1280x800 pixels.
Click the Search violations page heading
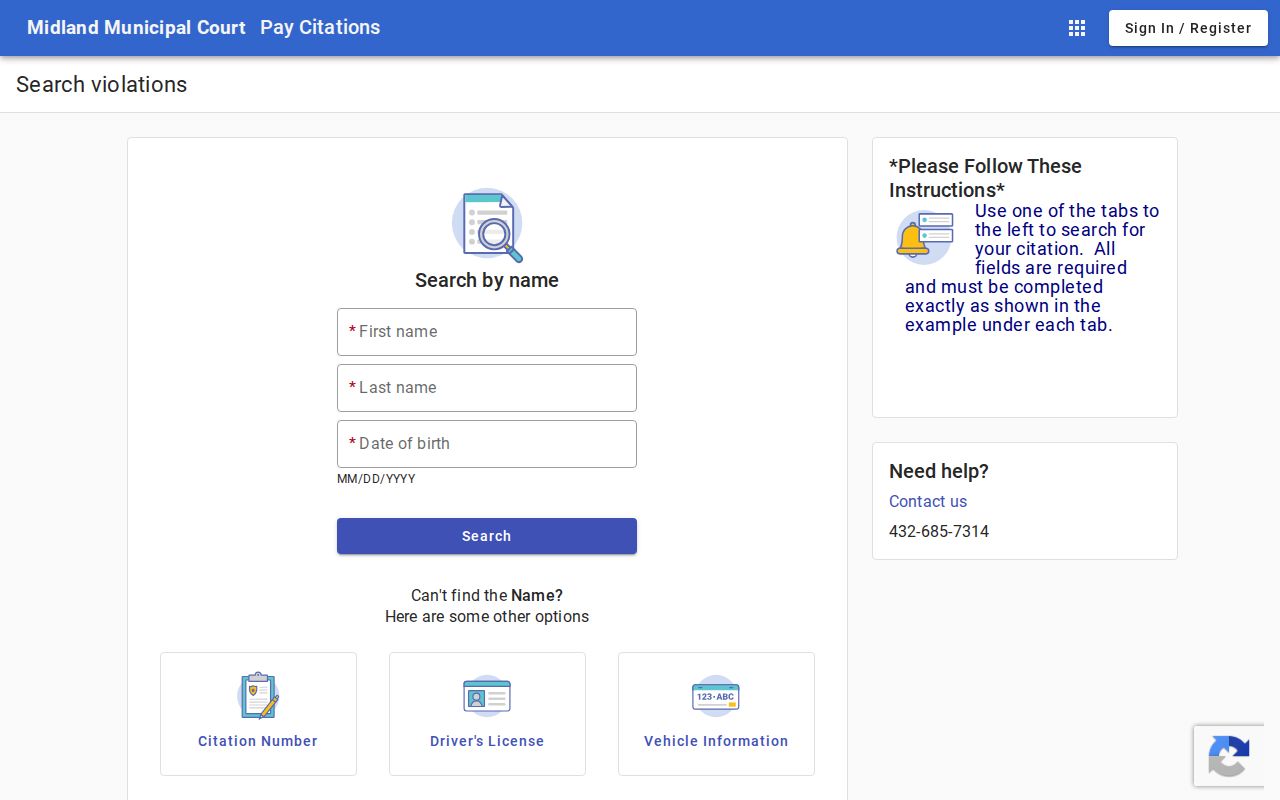click(x=102, y=85)
